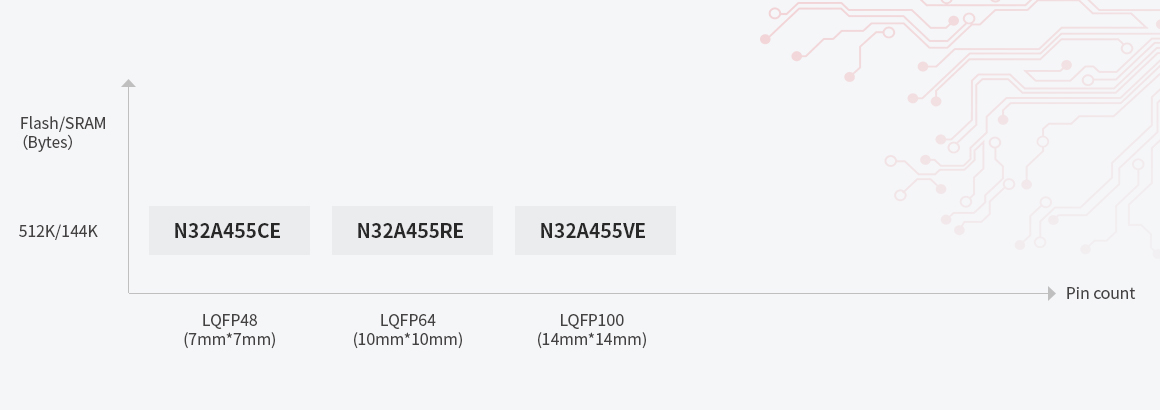
Task: Click the vertical axis arrowhead
Action: tap(129, 83)
